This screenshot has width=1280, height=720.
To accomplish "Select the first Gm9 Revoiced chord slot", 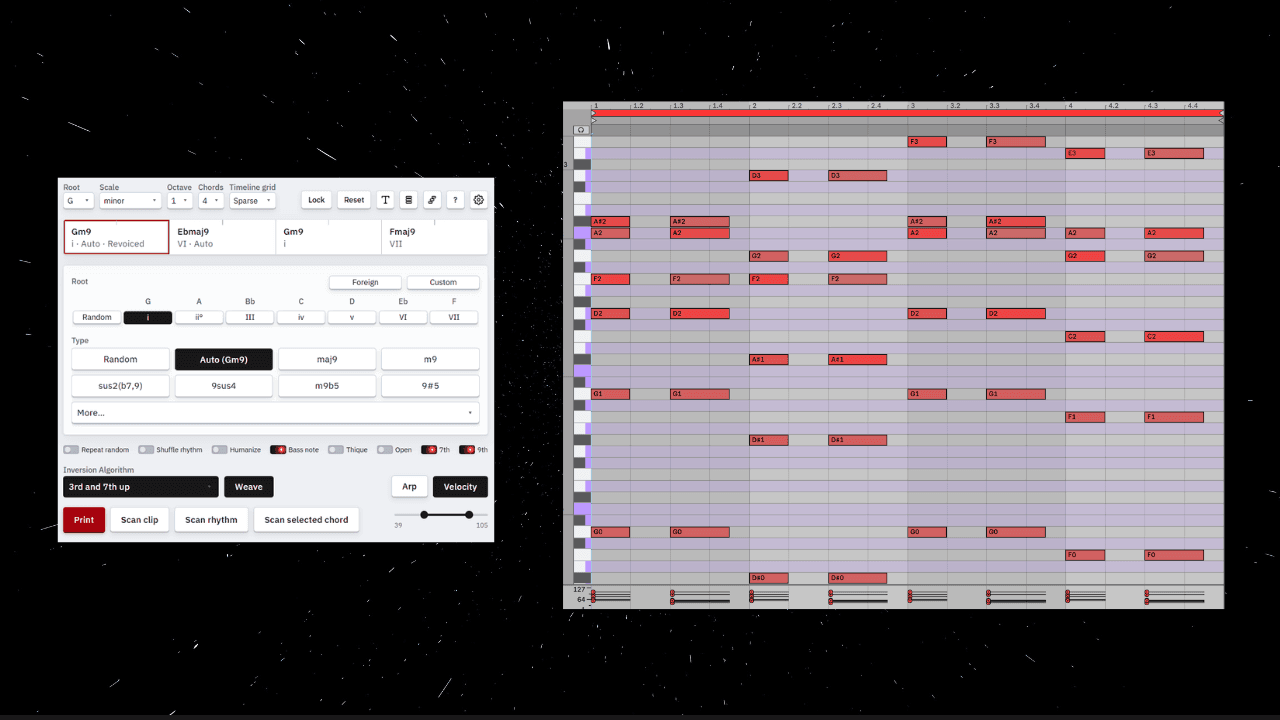I will (116, 237).
